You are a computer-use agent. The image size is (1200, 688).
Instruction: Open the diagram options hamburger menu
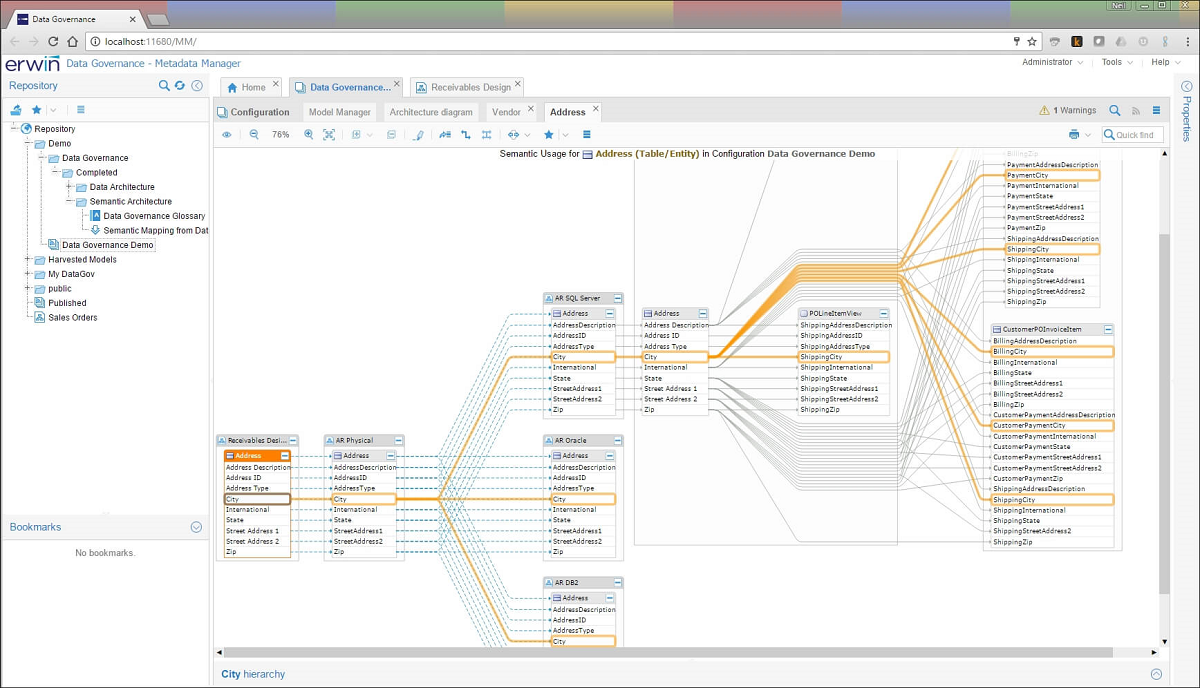[587, 134]
